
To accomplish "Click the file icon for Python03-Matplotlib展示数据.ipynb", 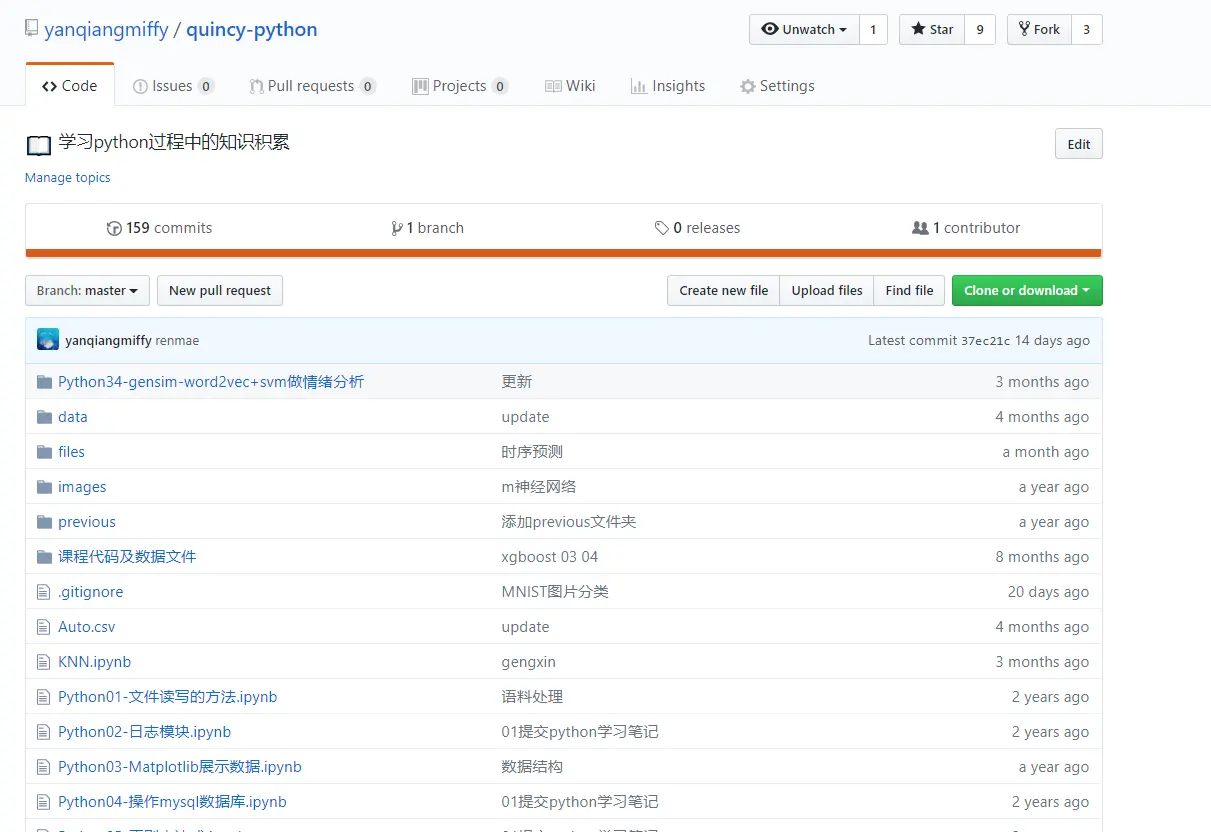I will [x=43, y=767].
